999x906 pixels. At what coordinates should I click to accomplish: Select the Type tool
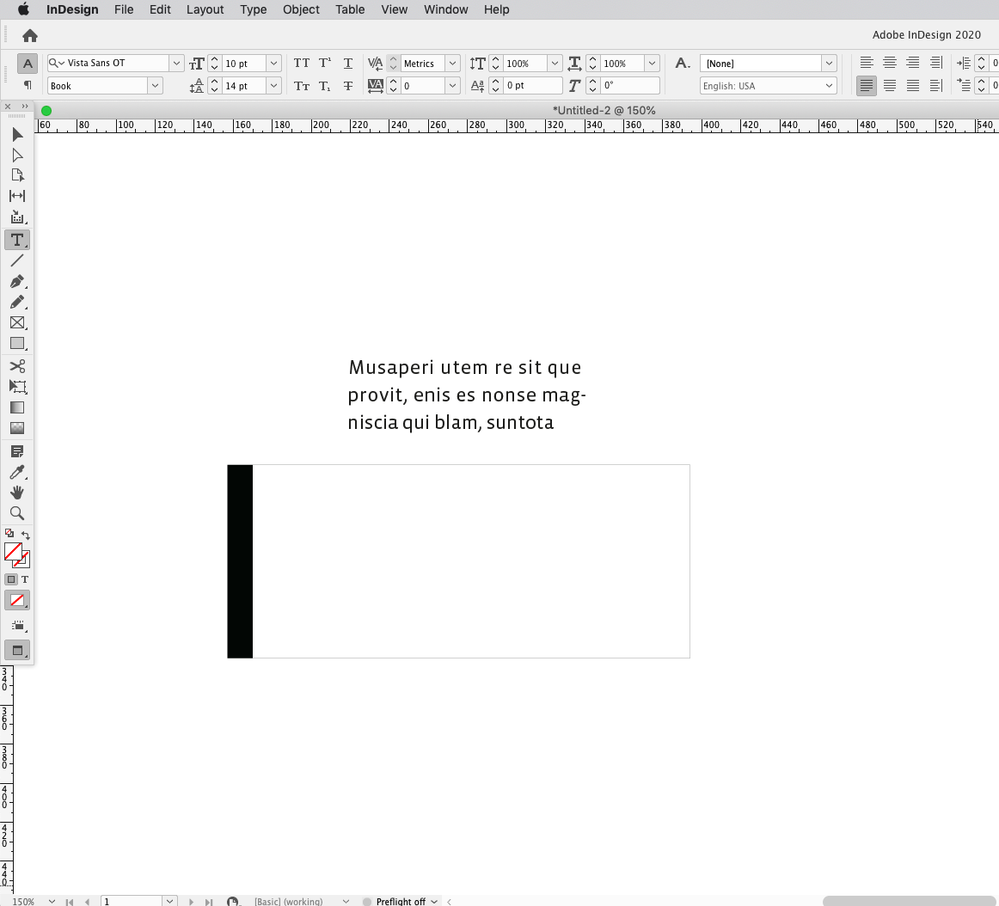[x=17, y=239]
